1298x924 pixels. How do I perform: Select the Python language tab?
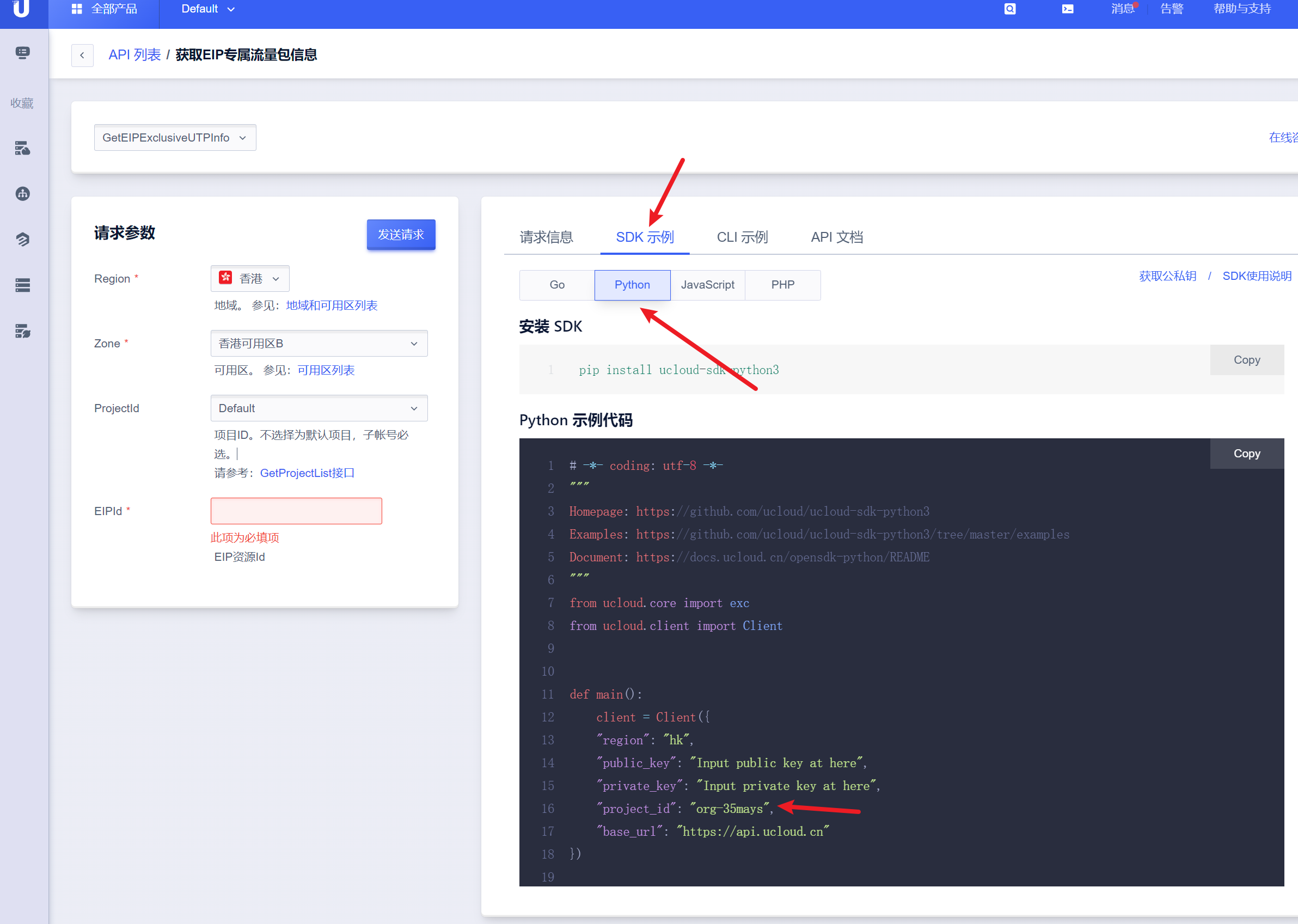(x=633, y=285)
